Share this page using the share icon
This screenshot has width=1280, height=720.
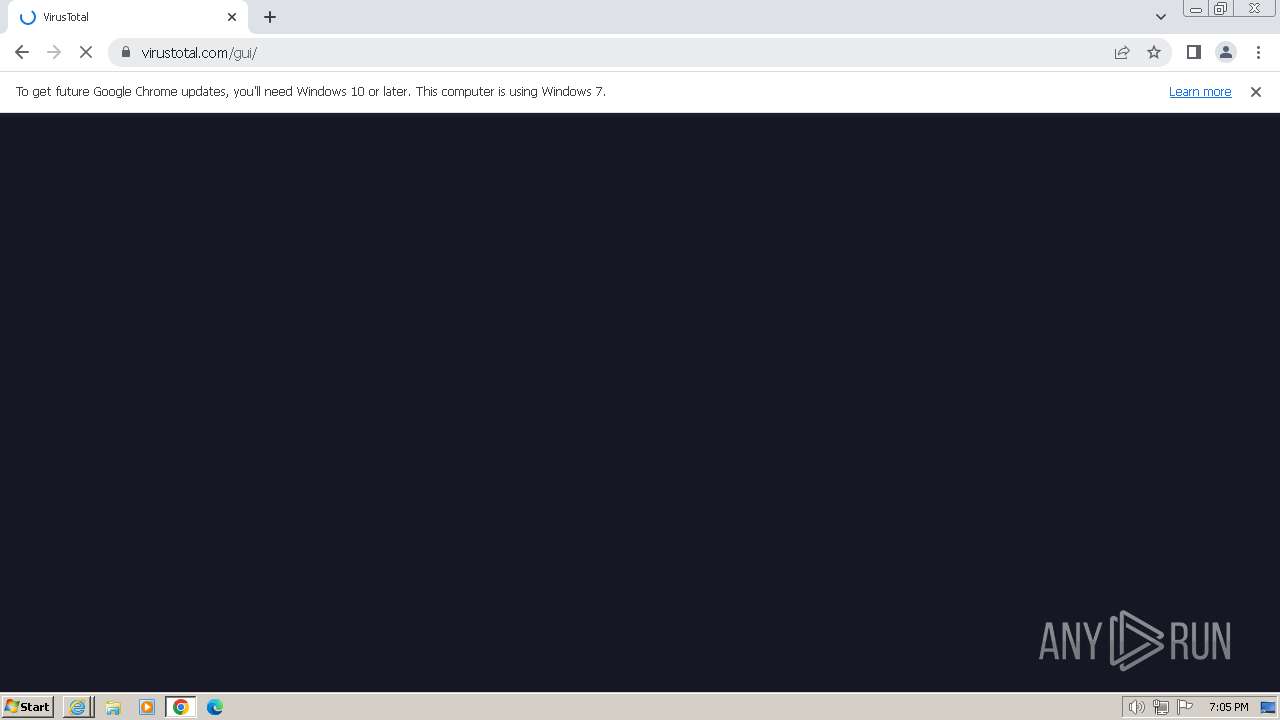pos(1122,52)
